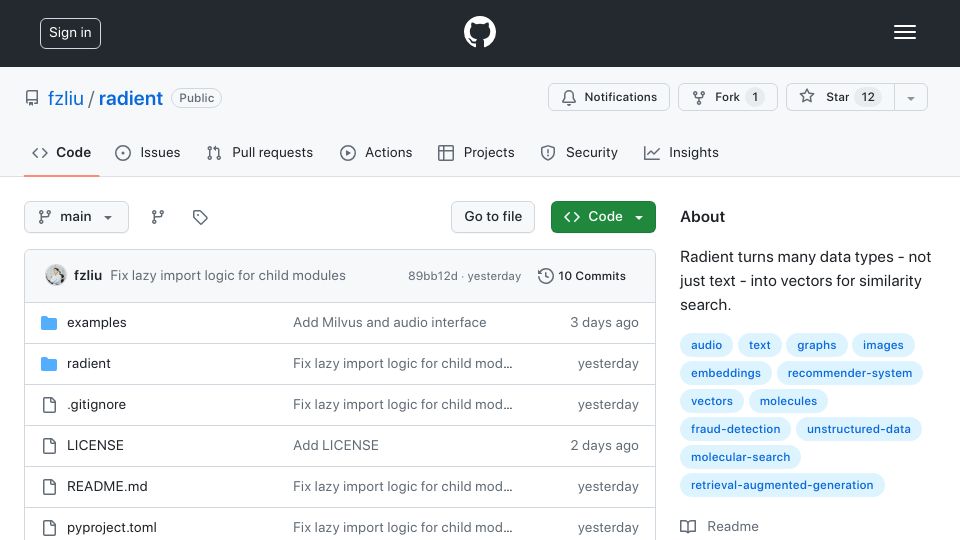Open the pyproject.toml file
The height and width of the screenshot is (540, 960).
(x=111, y=528)
